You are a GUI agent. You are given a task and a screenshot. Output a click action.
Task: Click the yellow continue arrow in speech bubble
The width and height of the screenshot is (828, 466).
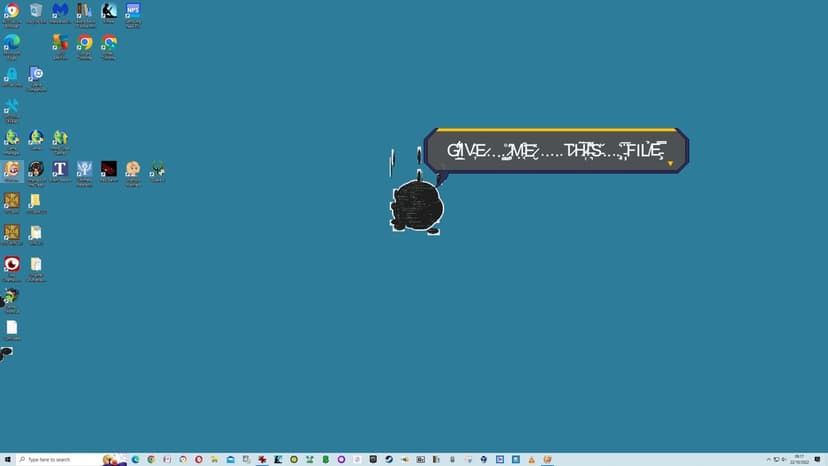tap(670, 164)
